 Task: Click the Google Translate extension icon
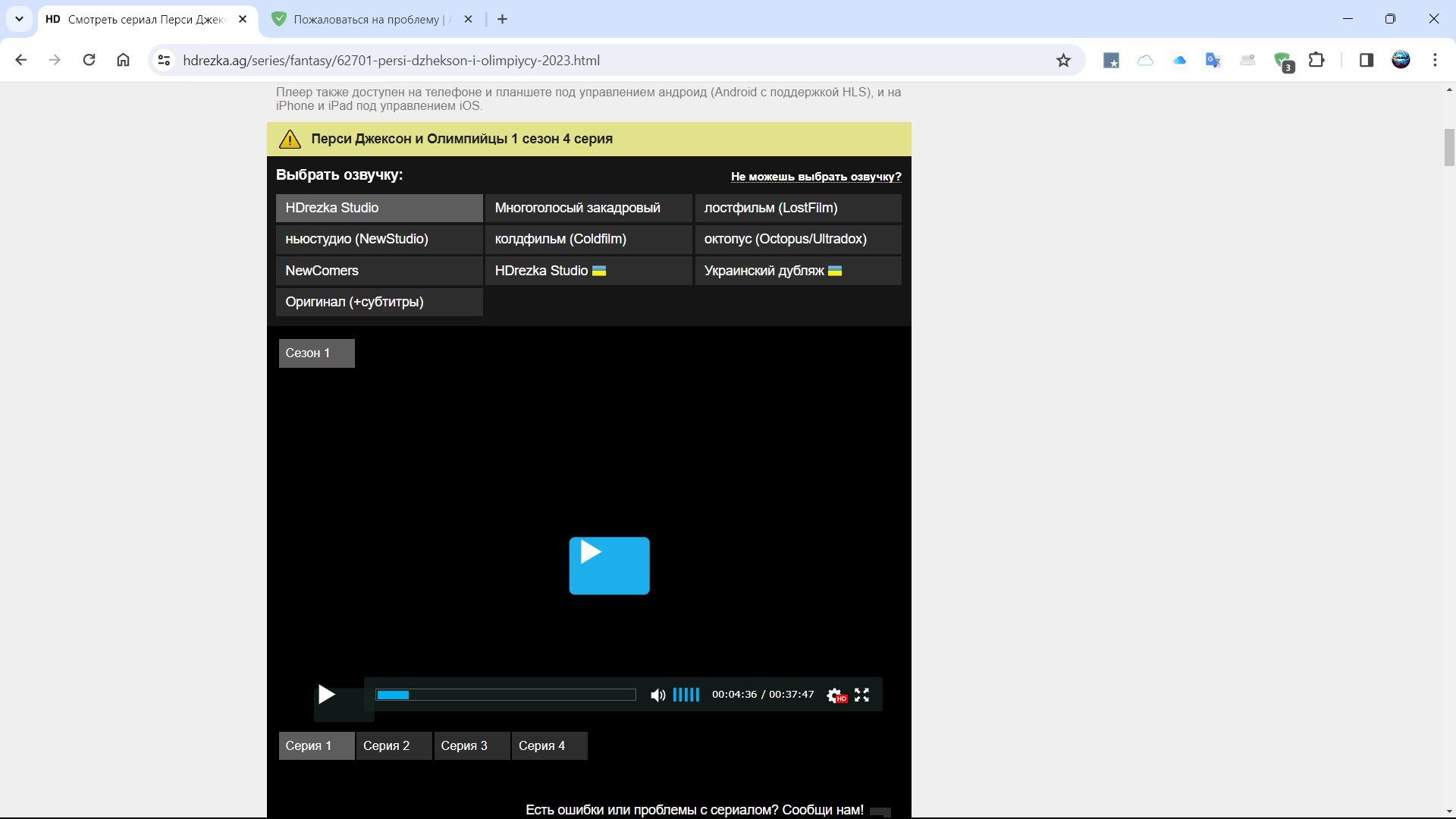[x=1213, y=61]
